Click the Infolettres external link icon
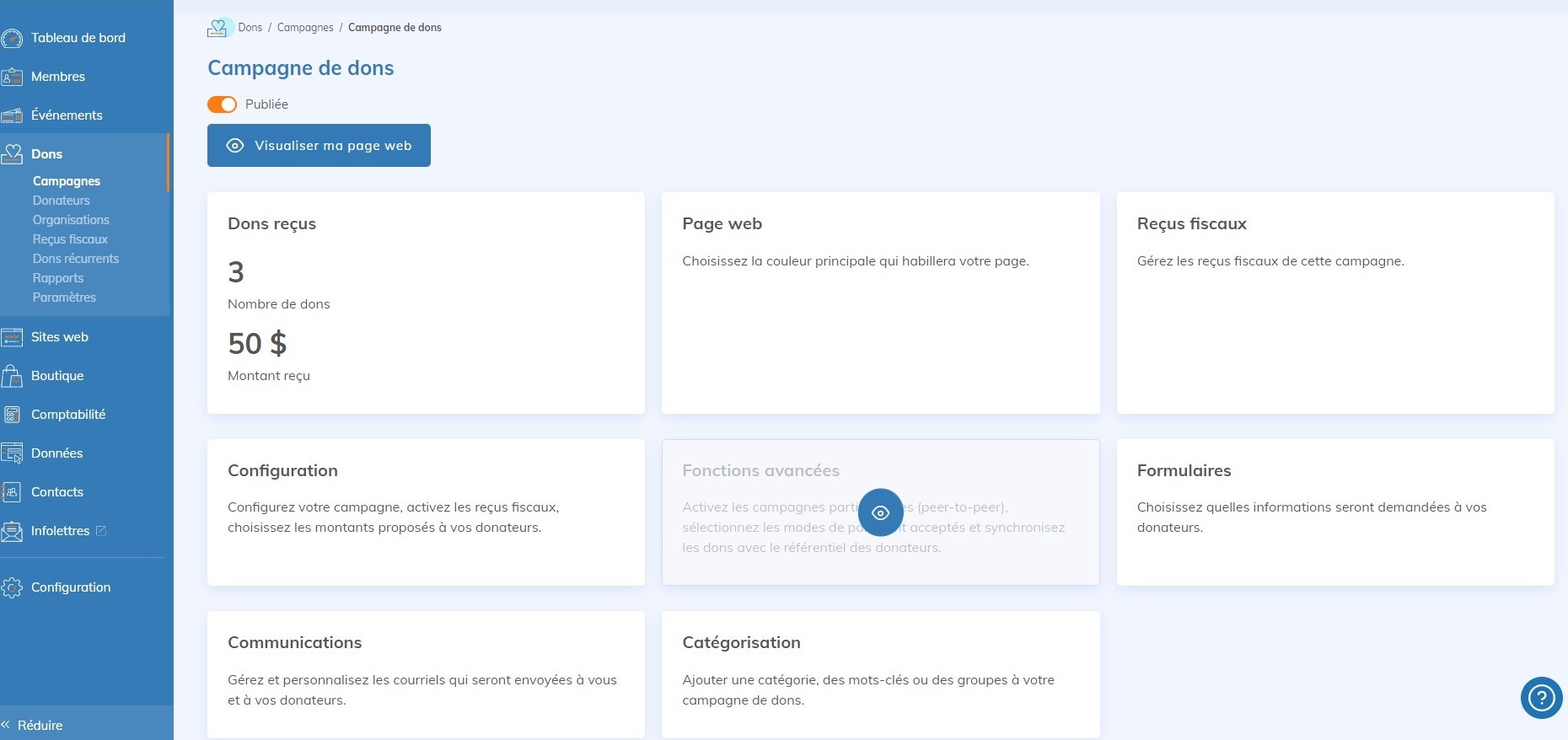 pyautogui.click(x=101, y=531)
